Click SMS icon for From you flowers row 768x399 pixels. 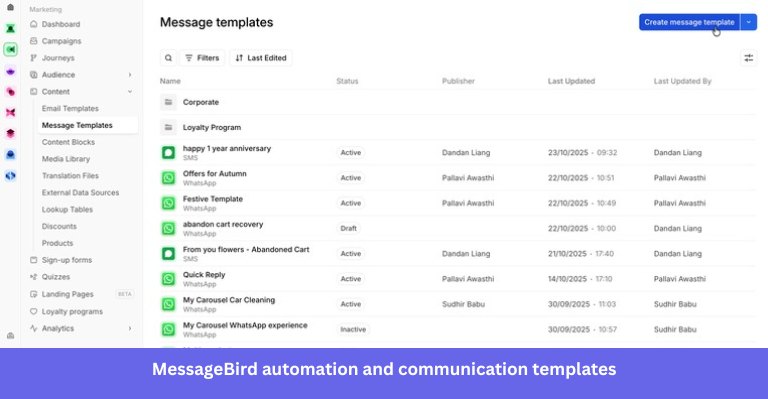pyautogui.click(x=168, y=254)
